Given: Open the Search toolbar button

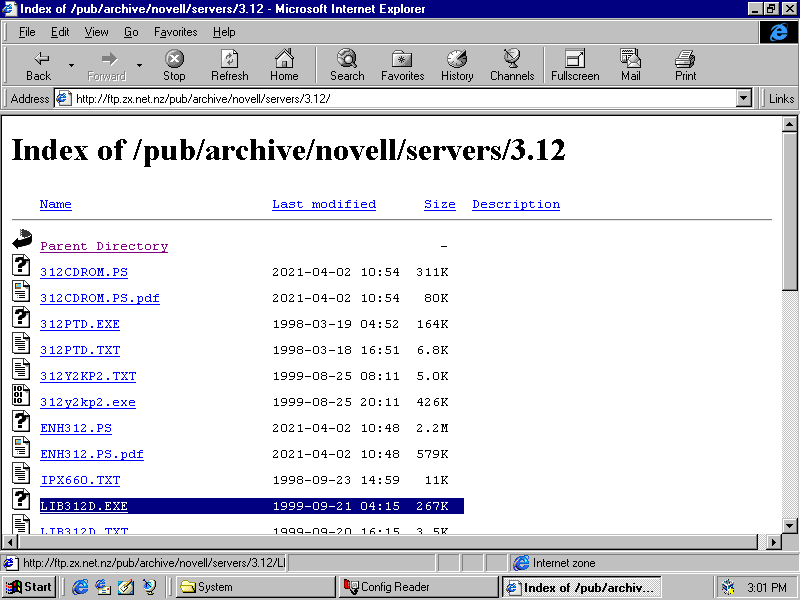Looking at the screenshot, I should pos(347,65).
